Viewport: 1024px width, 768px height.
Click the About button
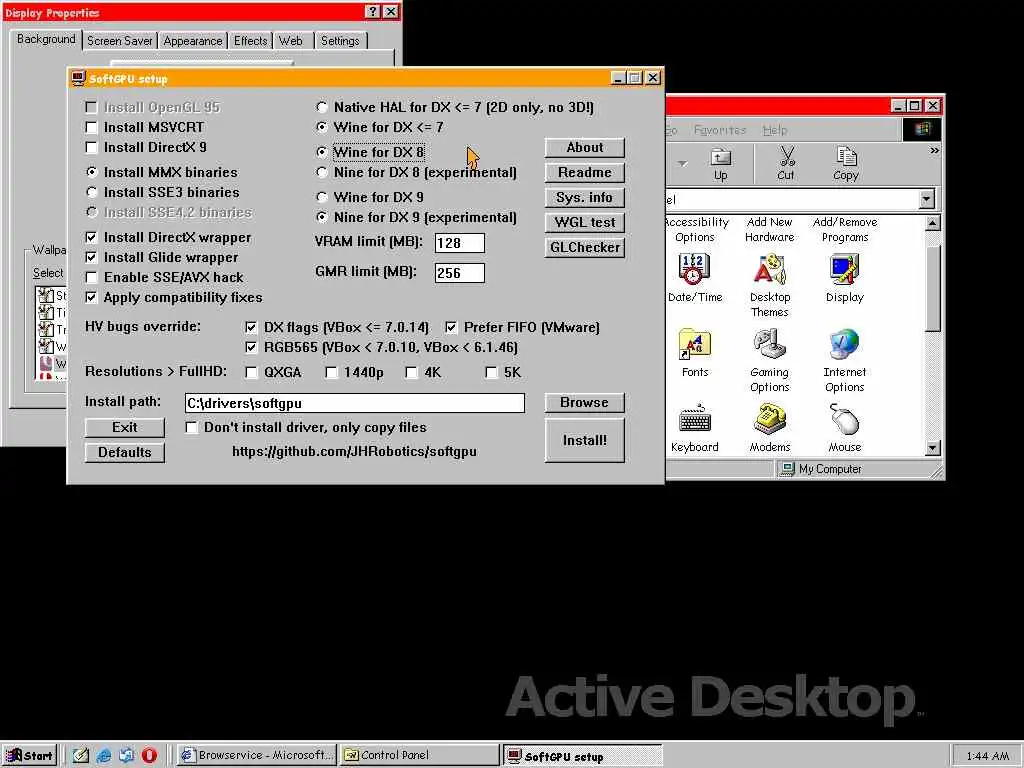[584, 148]
